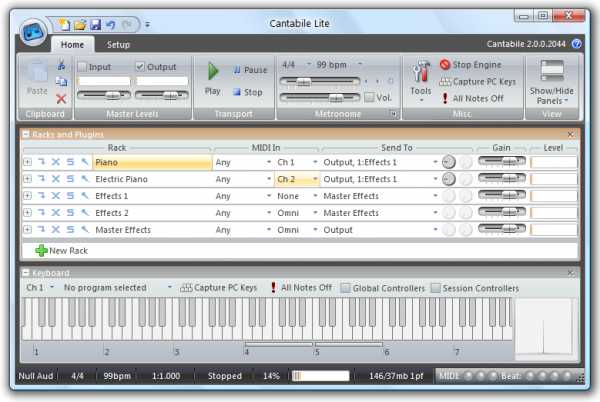Click the wrench edit icon on Effects 2 row
Viewport: 600px width, 402px height.
(85, 212)
